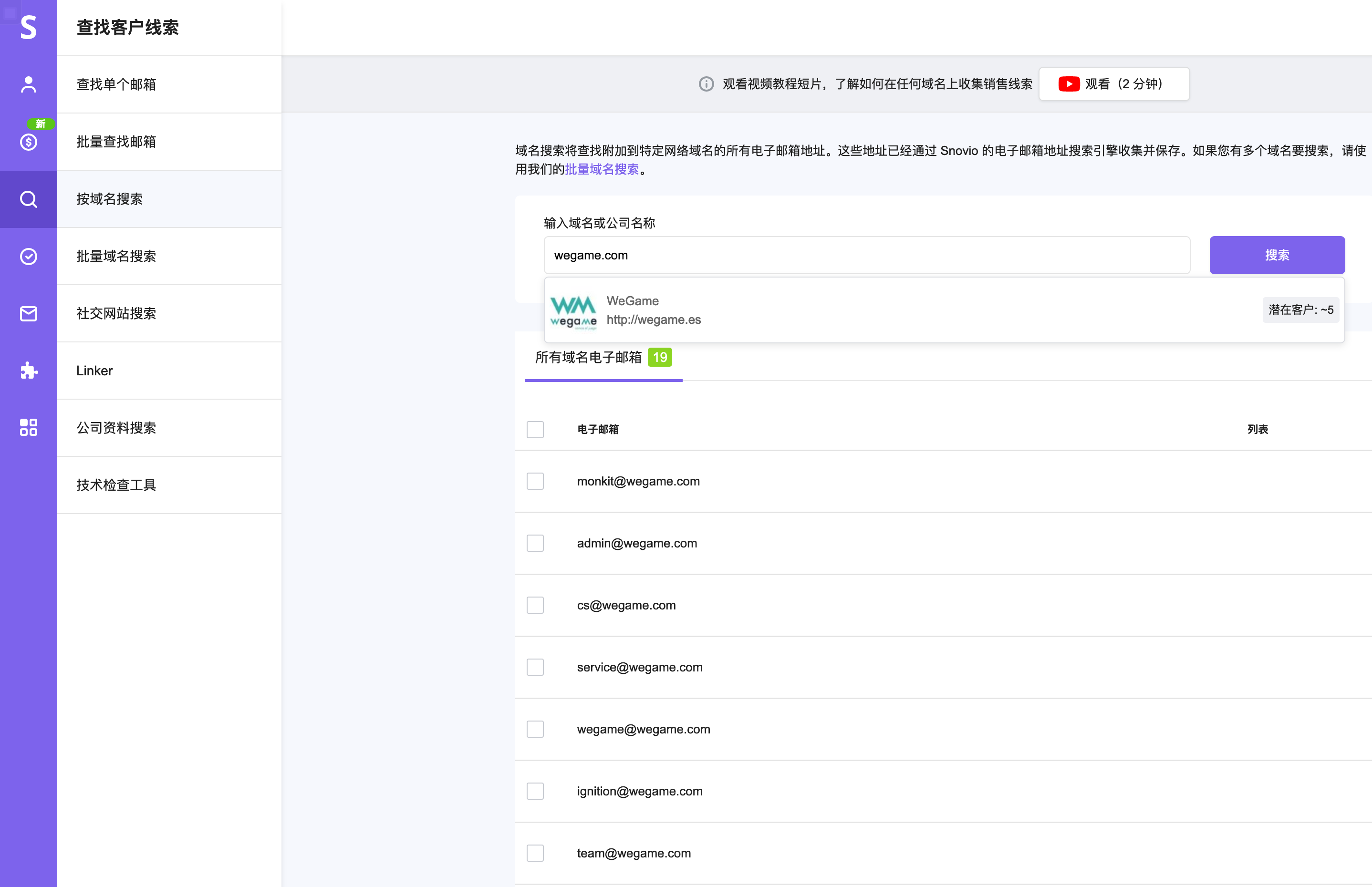Viewport: 1372px width, 887px height.
Task: Tick the checkbox beside team@wegame.com
Action: 535,853
